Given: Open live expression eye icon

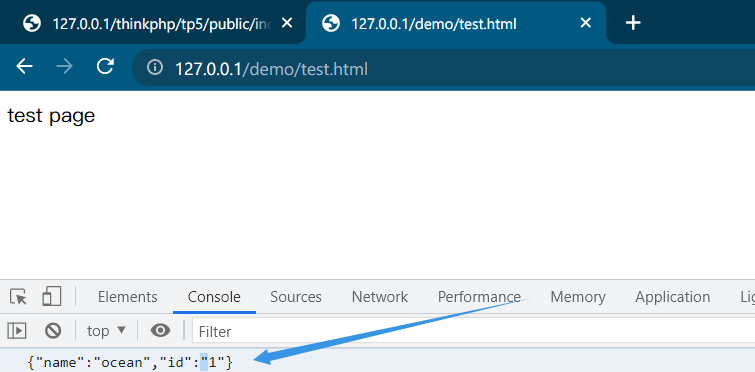Looking at the screenshot, I should pyautogui.click(x=160, y=331).
